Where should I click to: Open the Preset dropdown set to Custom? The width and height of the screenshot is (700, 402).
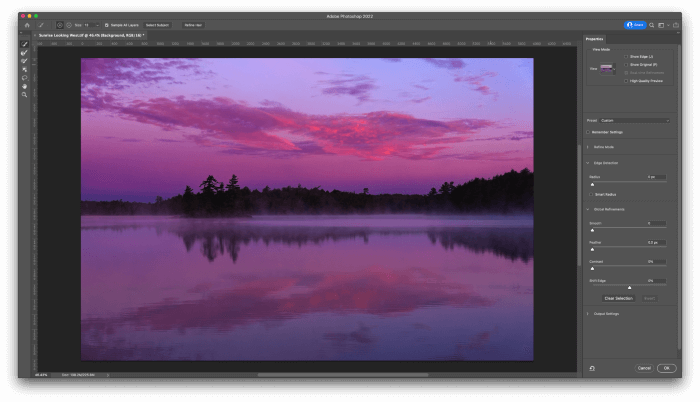tap(634, 120)
